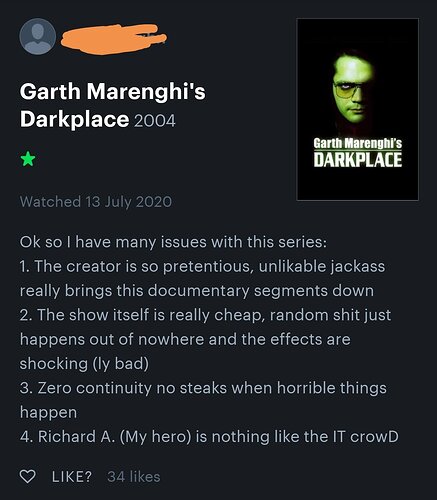Click review point 1 about the creator

pyautogui.click(x=202, y=278)
